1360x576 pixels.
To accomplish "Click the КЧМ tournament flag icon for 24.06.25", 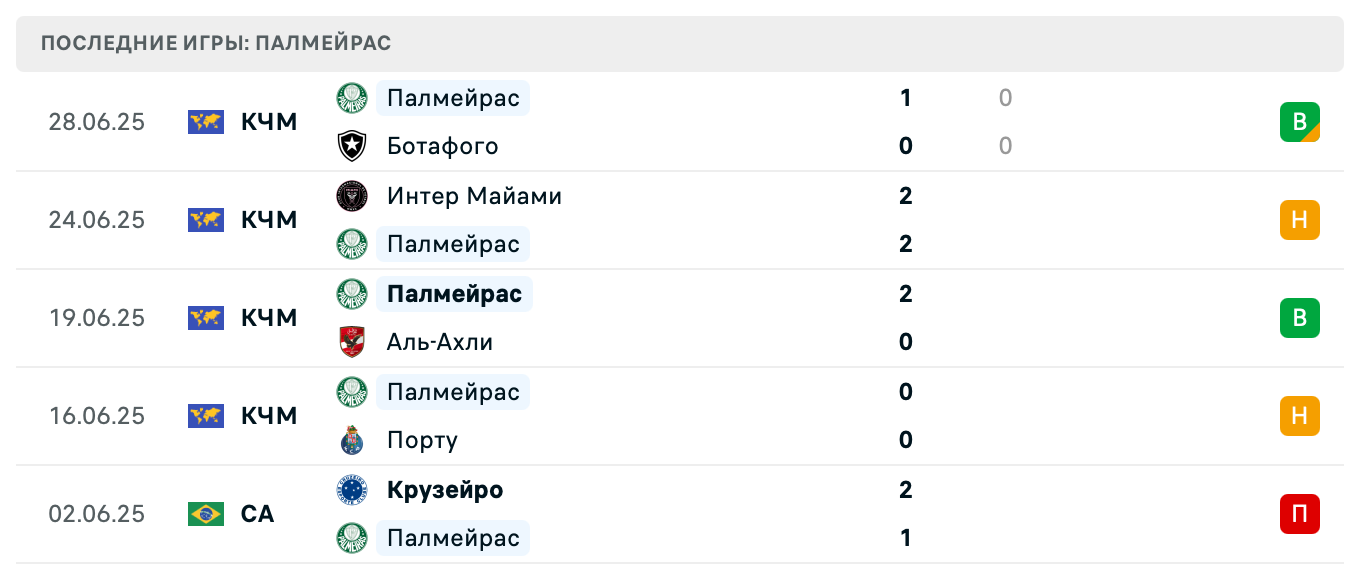I will pos(205,220).
